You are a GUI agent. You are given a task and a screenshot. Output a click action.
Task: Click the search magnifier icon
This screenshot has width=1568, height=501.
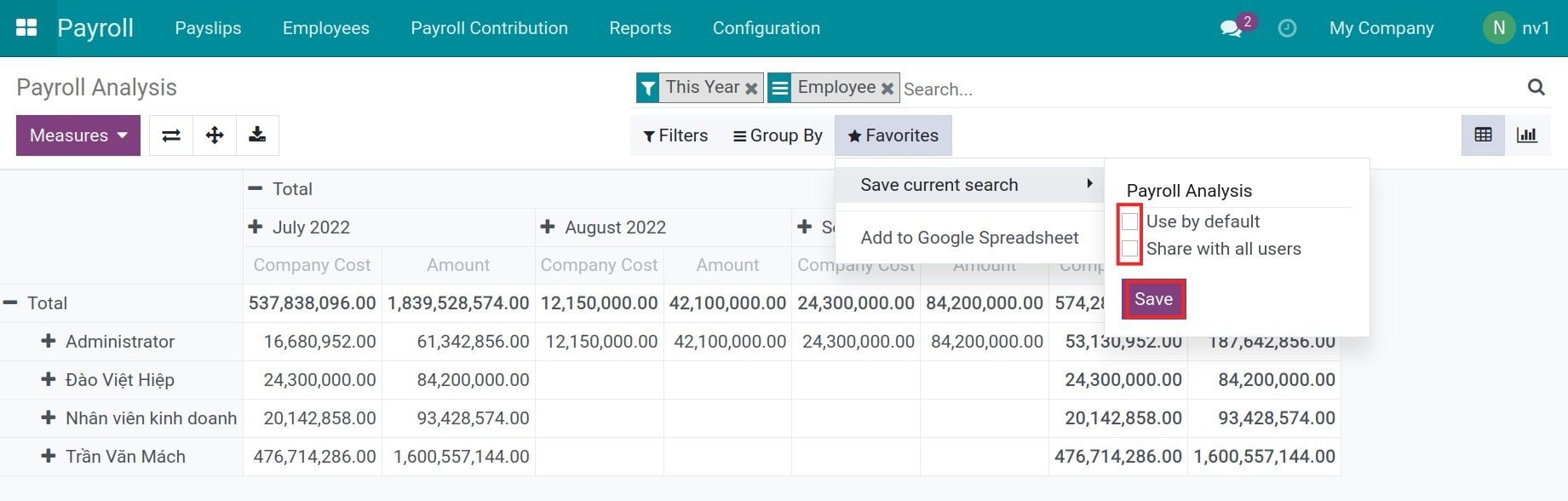pyautogui.click(x=1536, y=87)
